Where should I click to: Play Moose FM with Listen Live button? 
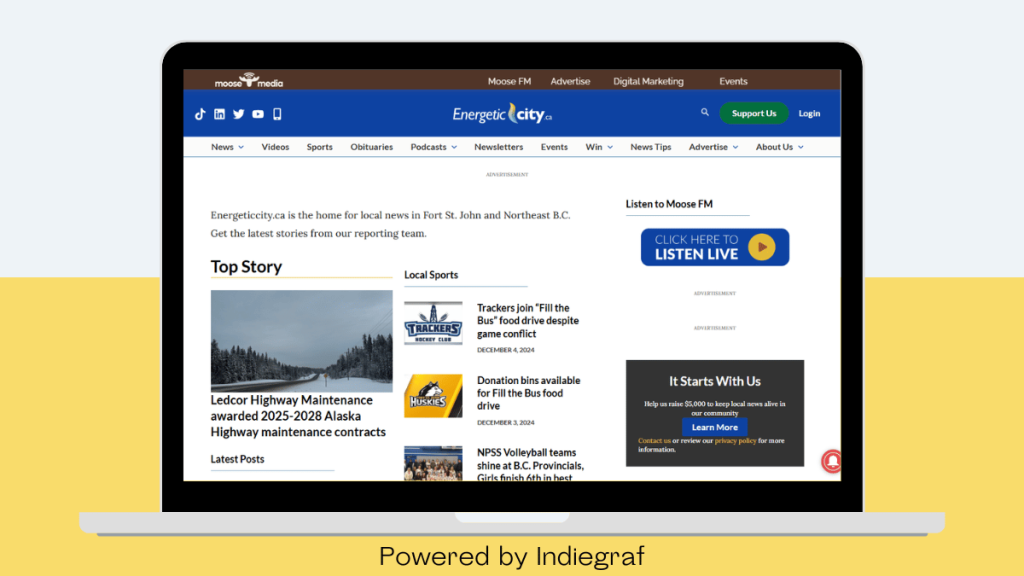pos(714,247)
